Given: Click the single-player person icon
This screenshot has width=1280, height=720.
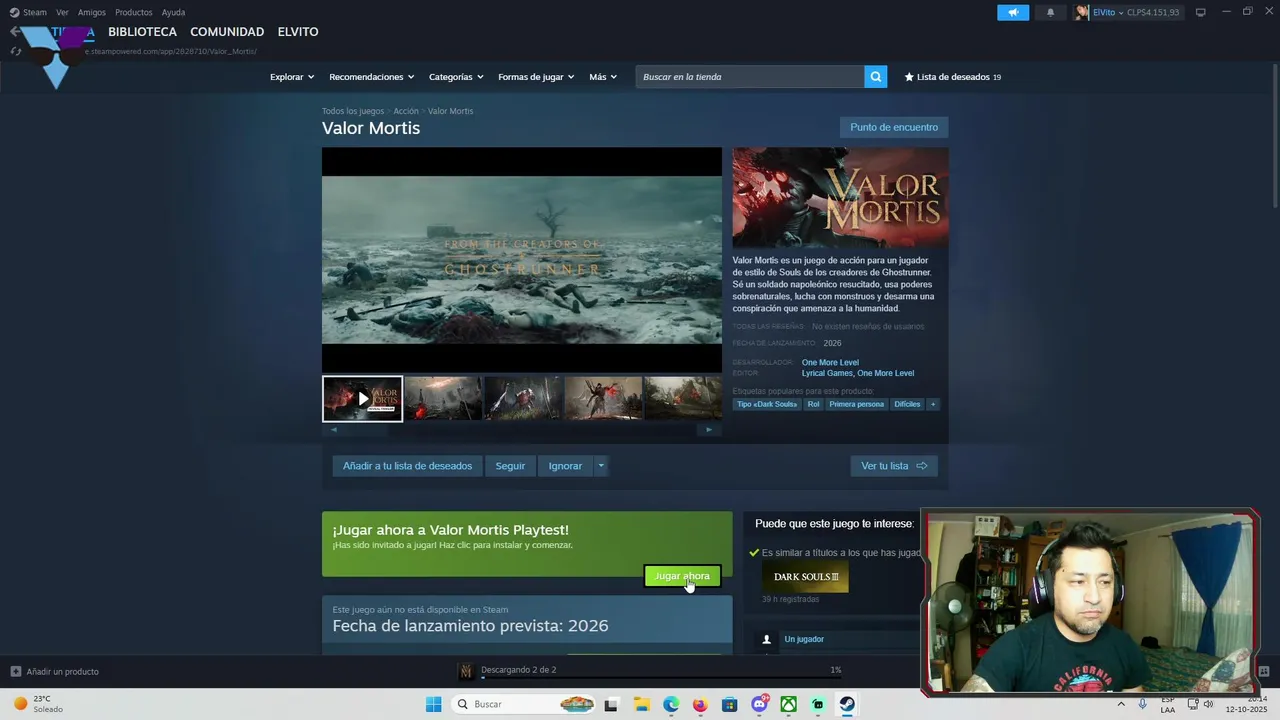Looking at the screenshot, I should (x=766, y=639).
